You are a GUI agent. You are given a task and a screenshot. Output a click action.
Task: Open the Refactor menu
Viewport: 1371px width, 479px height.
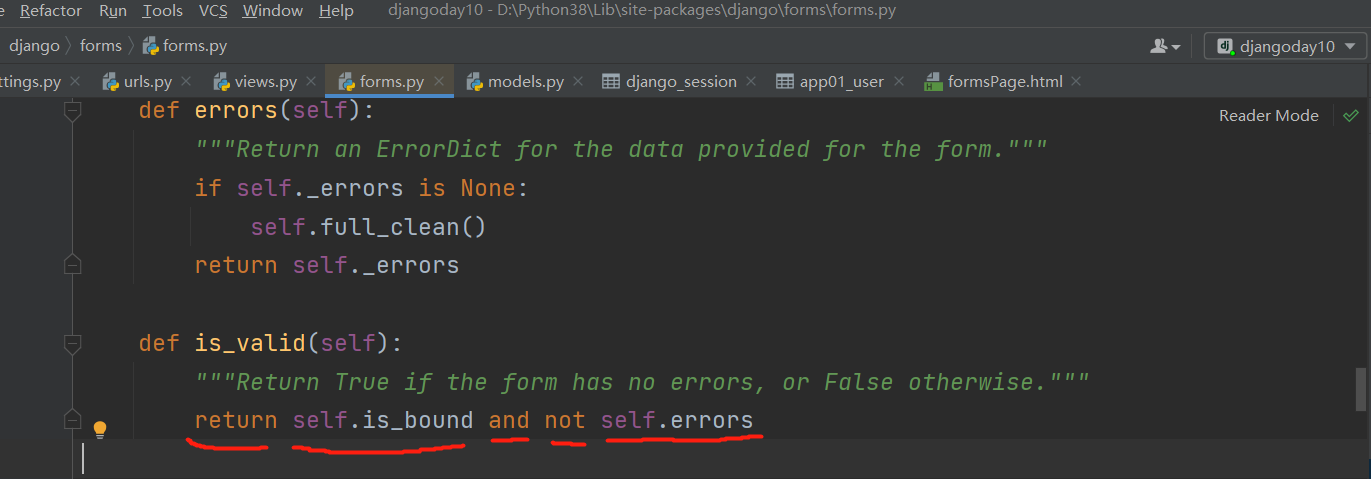click(51, 11)
